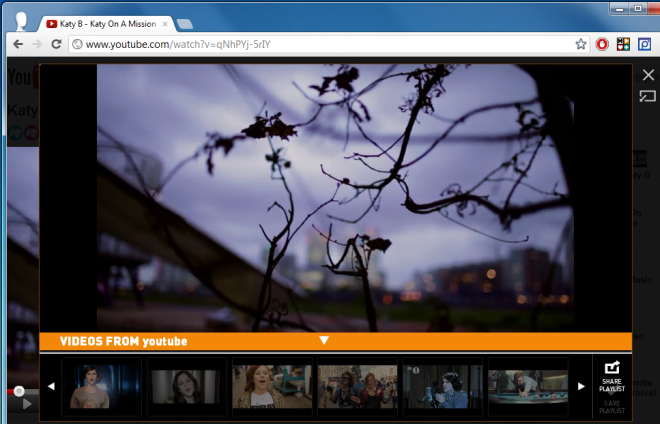Toggle the overlay size icon below the X
The height and width of the screenshot is (424, 660).
(648, 96)
